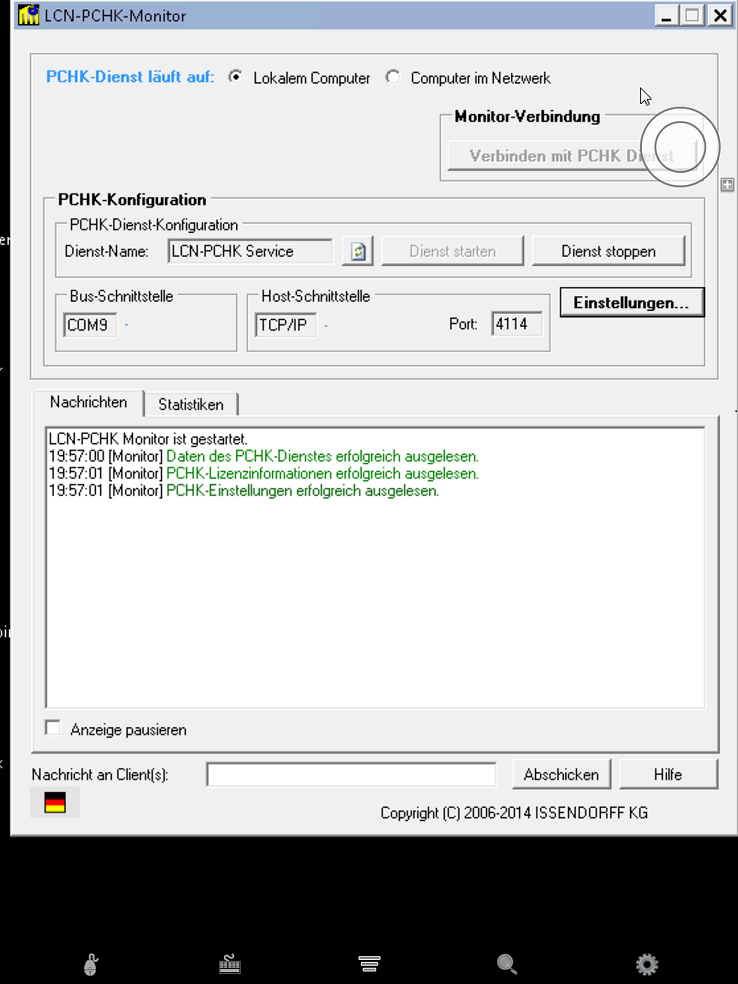Click the magnifier zoom icon
Viewport: 738px width, 984px height.
point(507,964)
